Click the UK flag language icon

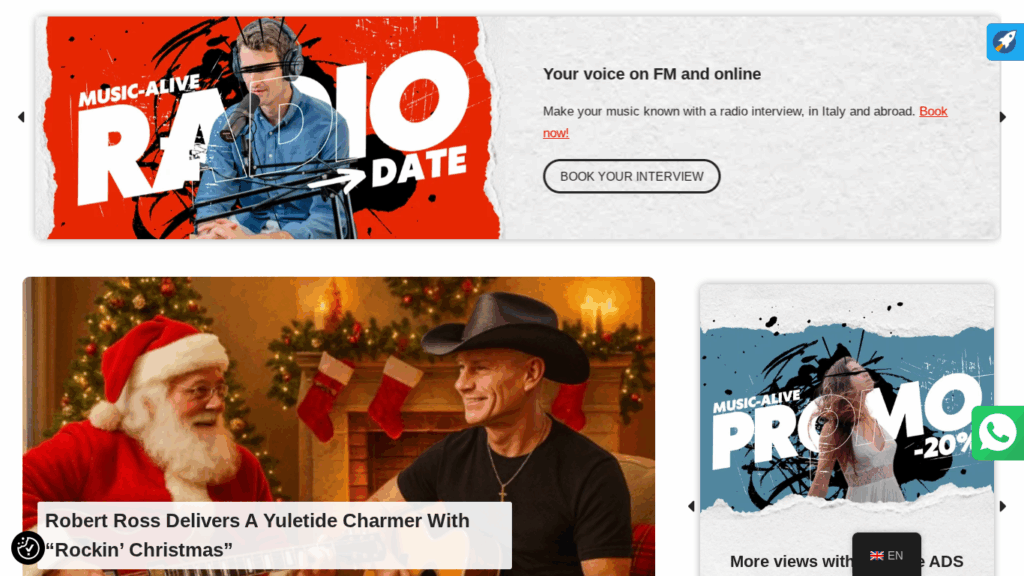click(876, 556)
